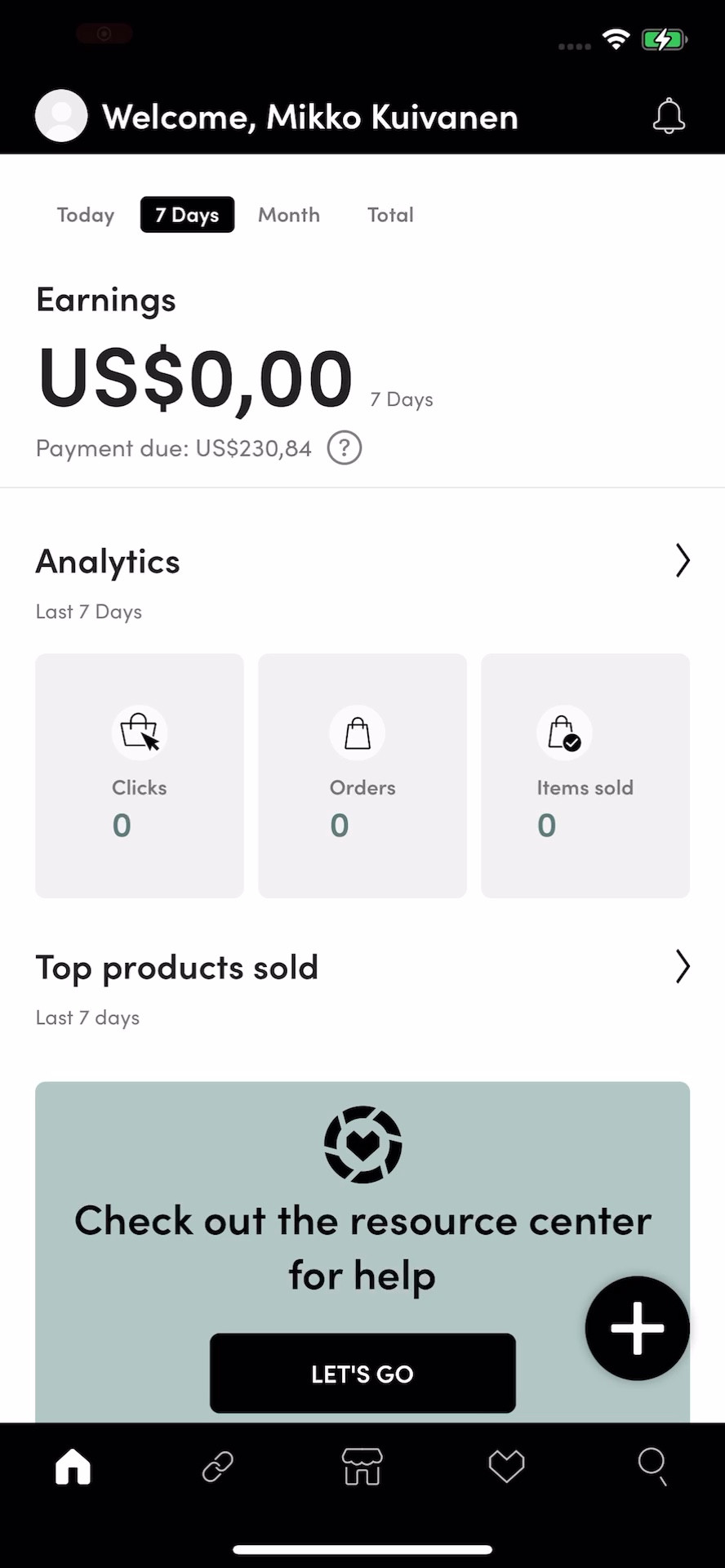The width and height of the screenshot is (725, 1568).
Task: Expand the Analytics section chevron
Action: click(683, 561)
